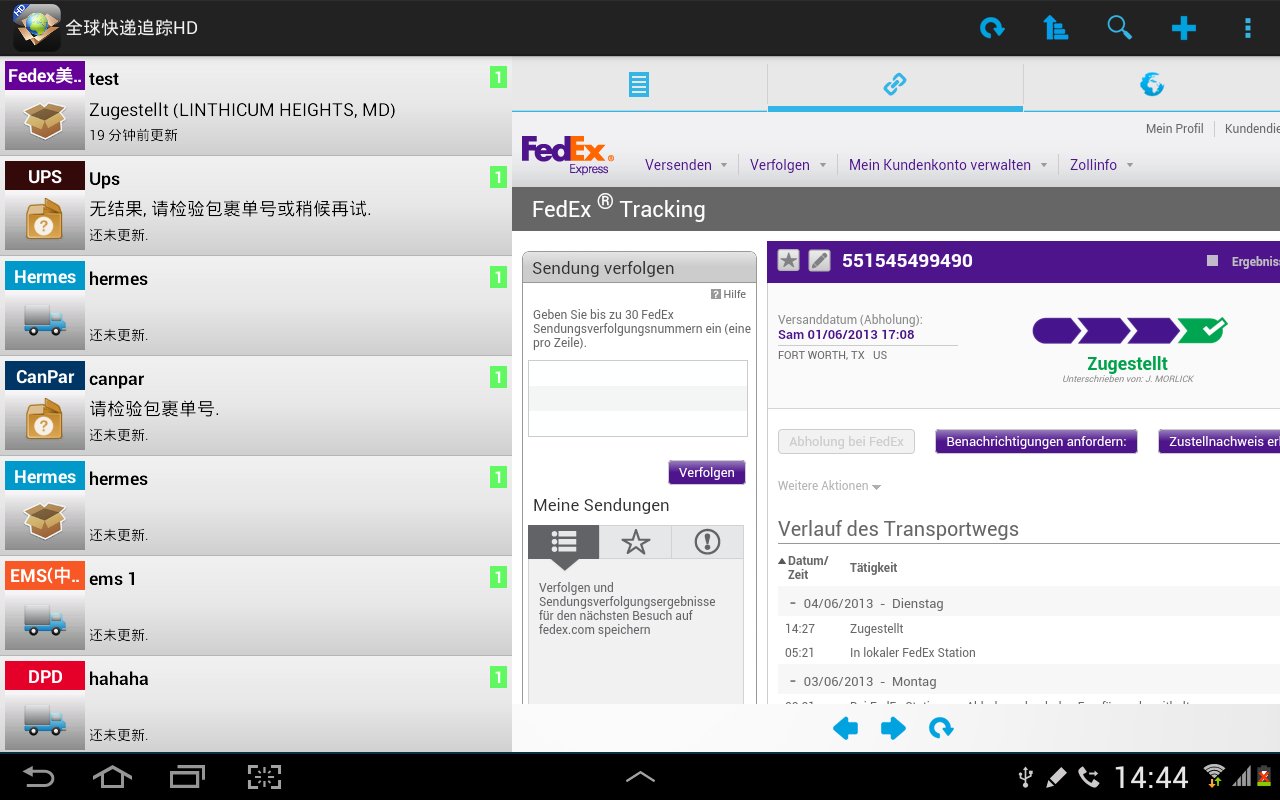
Task: Select the shipments list view tab
Action: pos(564,542)
